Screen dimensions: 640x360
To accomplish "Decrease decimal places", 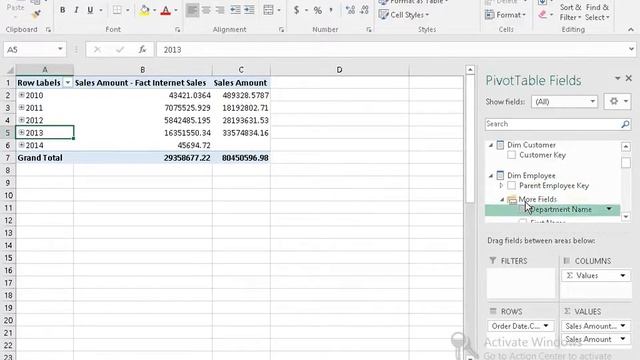I will pos(364,10).
